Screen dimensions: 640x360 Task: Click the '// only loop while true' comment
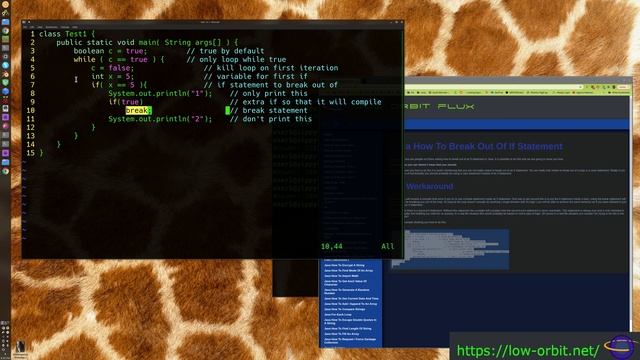pos(236,60)
